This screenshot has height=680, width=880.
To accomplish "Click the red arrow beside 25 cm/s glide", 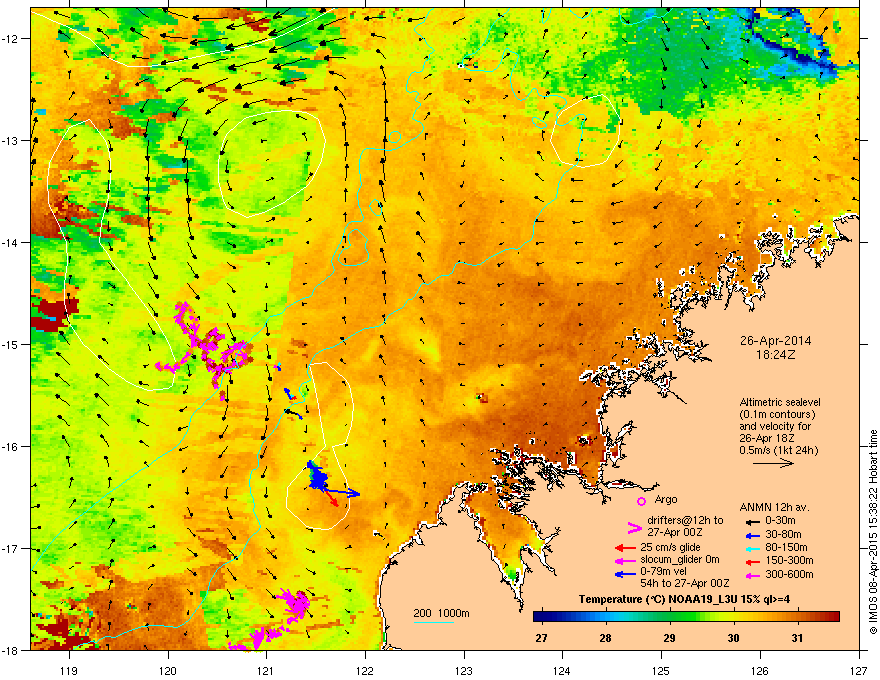I will (x=625, y=548).
